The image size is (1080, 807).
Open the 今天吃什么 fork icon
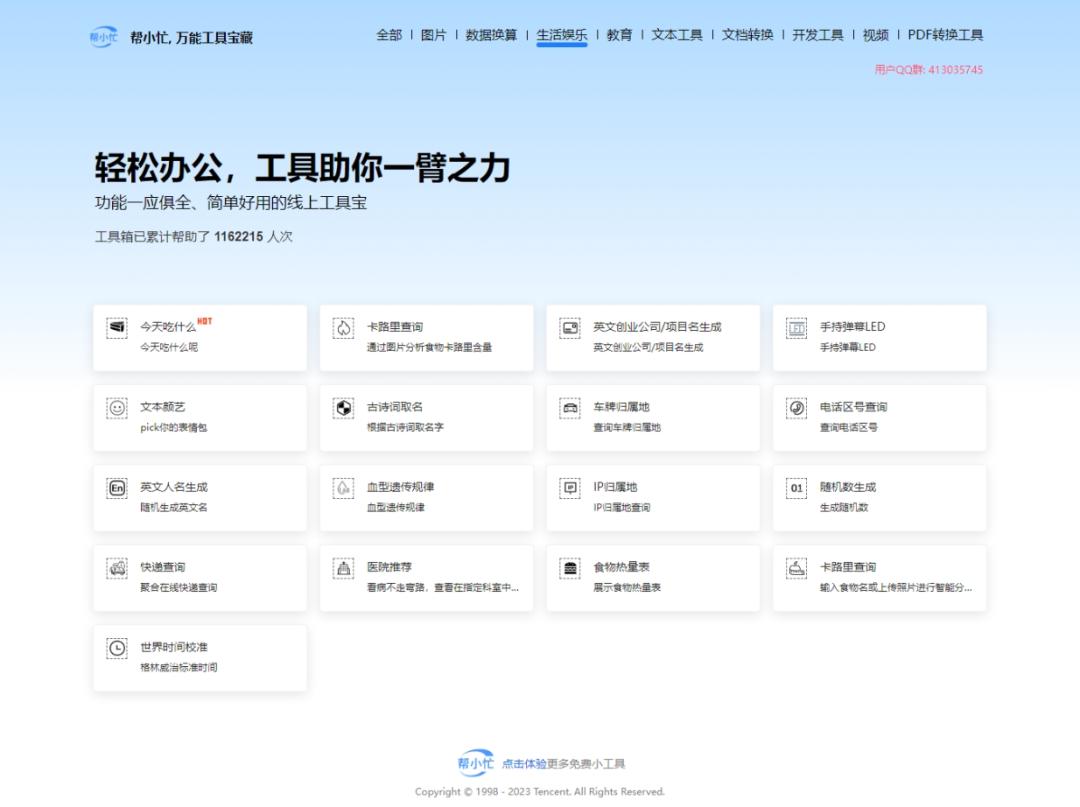[x=116, y=327]
